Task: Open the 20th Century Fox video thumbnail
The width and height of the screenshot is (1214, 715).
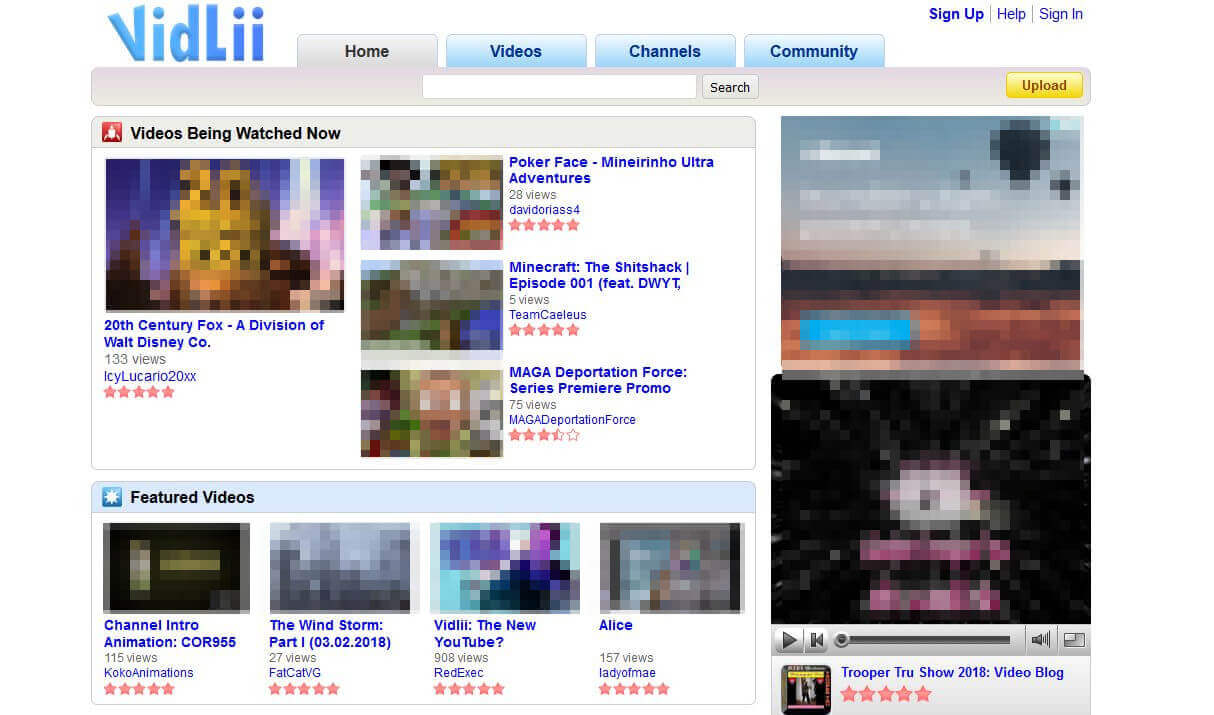Action: [x=225, y=235]
